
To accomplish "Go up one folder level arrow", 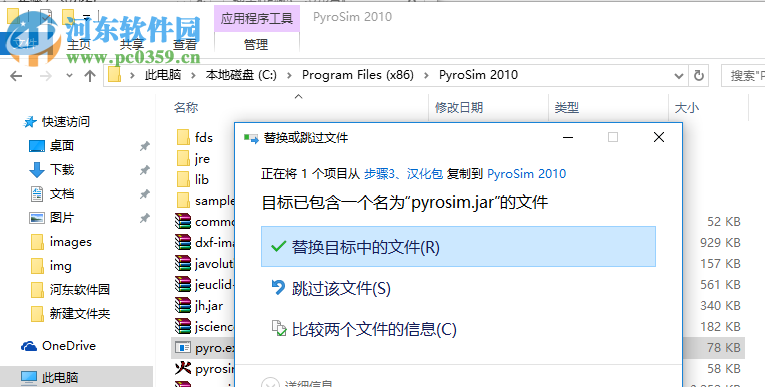I will (89, 76).
